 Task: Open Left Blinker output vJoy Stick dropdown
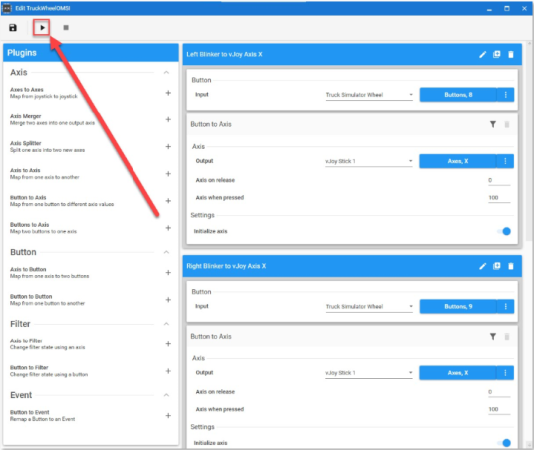pyautogui.click(x=368, y=161)
